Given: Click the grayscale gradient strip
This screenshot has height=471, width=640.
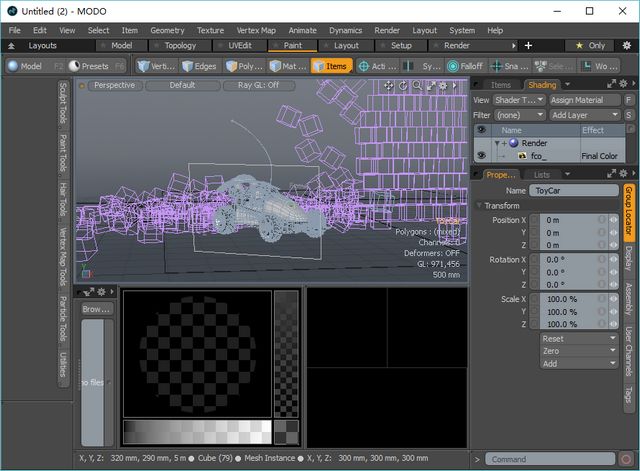Looking at the screenshot, I should (196, 431).
